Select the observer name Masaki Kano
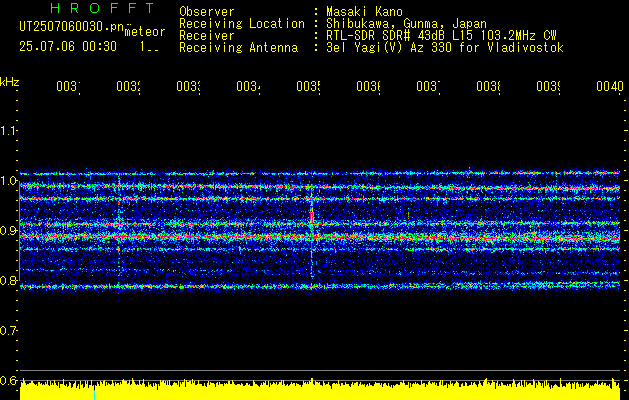This screenshot has width=629, height=400. (364, 12)
